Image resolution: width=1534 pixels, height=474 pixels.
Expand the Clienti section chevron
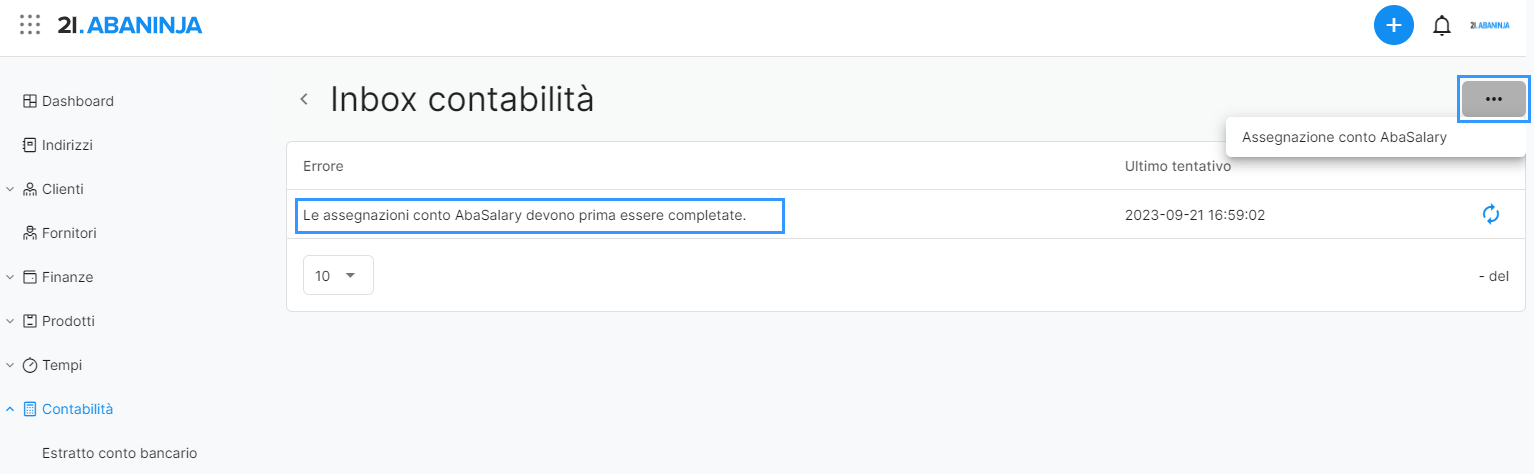pyautogui.click(x=10, y=189)
